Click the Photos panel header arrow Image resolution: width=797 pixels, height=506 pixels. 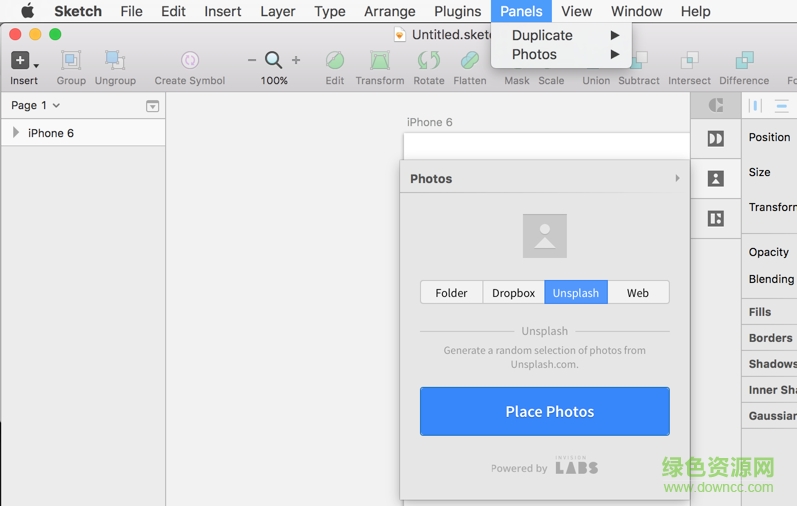tap(677, 178)
